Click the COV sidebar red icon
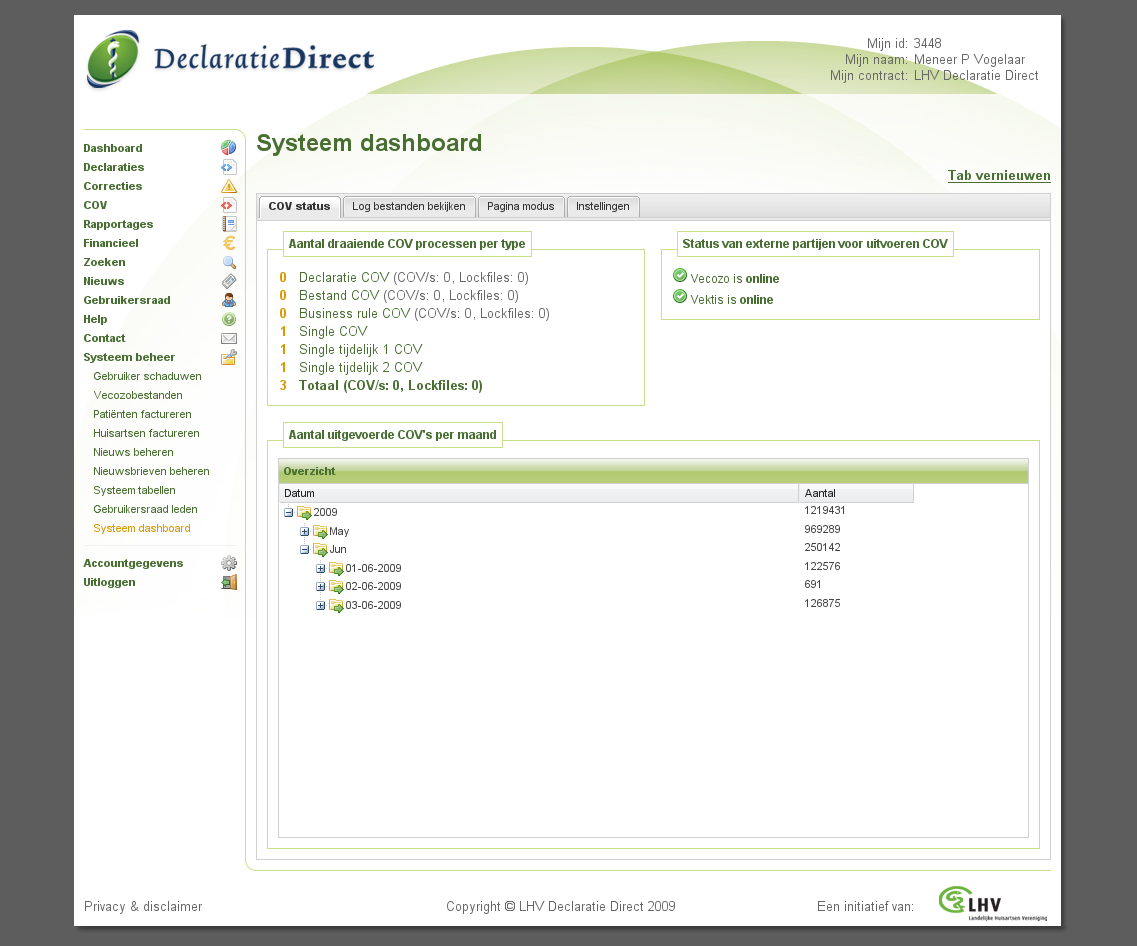Image resolution: width=1137 pixels, height=946 pixels. pyautogui.click(x=228, y=205)
